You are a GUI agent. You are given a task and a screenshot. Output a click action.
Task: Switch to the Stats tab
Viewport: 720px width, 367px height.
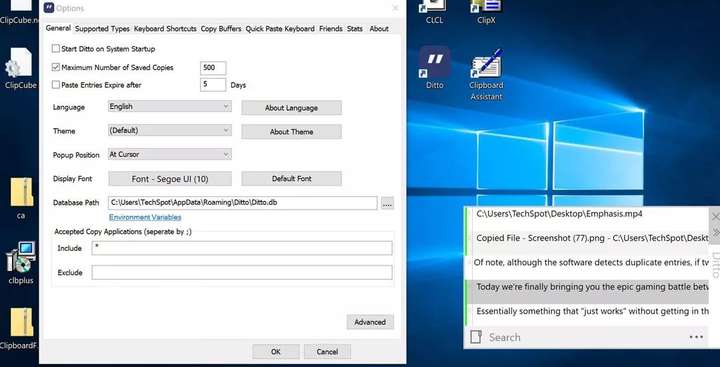tap(354, 29)
